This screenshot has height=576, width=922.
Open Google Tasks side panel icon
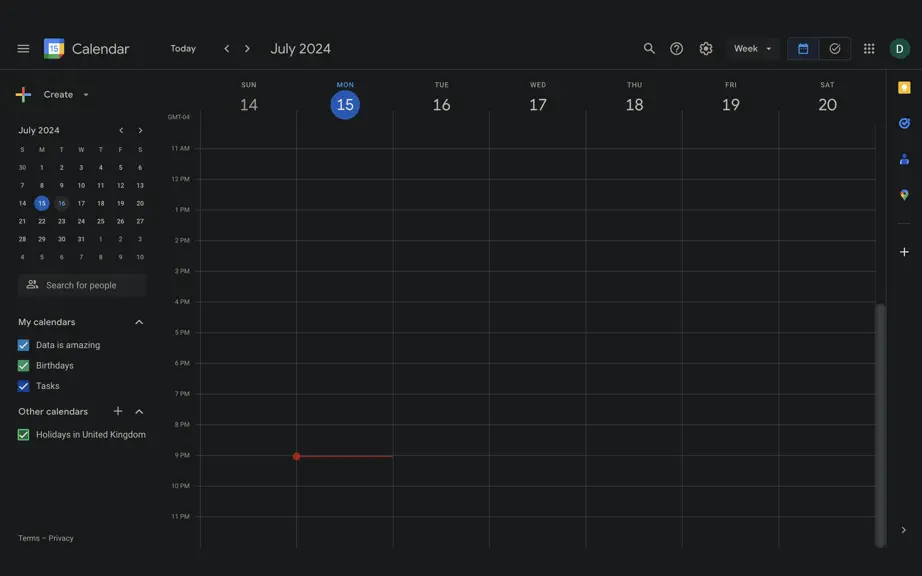[x=904, y=123]
